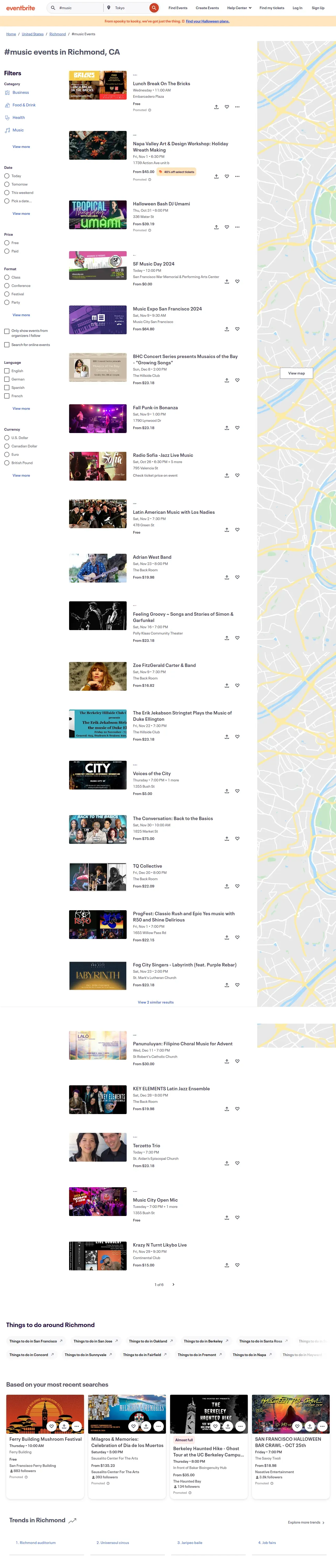Share the Zoe FitzGerald Carter & Band event
The height and width of the screenshot is (1568, 336).
click(x=227, y=685)
